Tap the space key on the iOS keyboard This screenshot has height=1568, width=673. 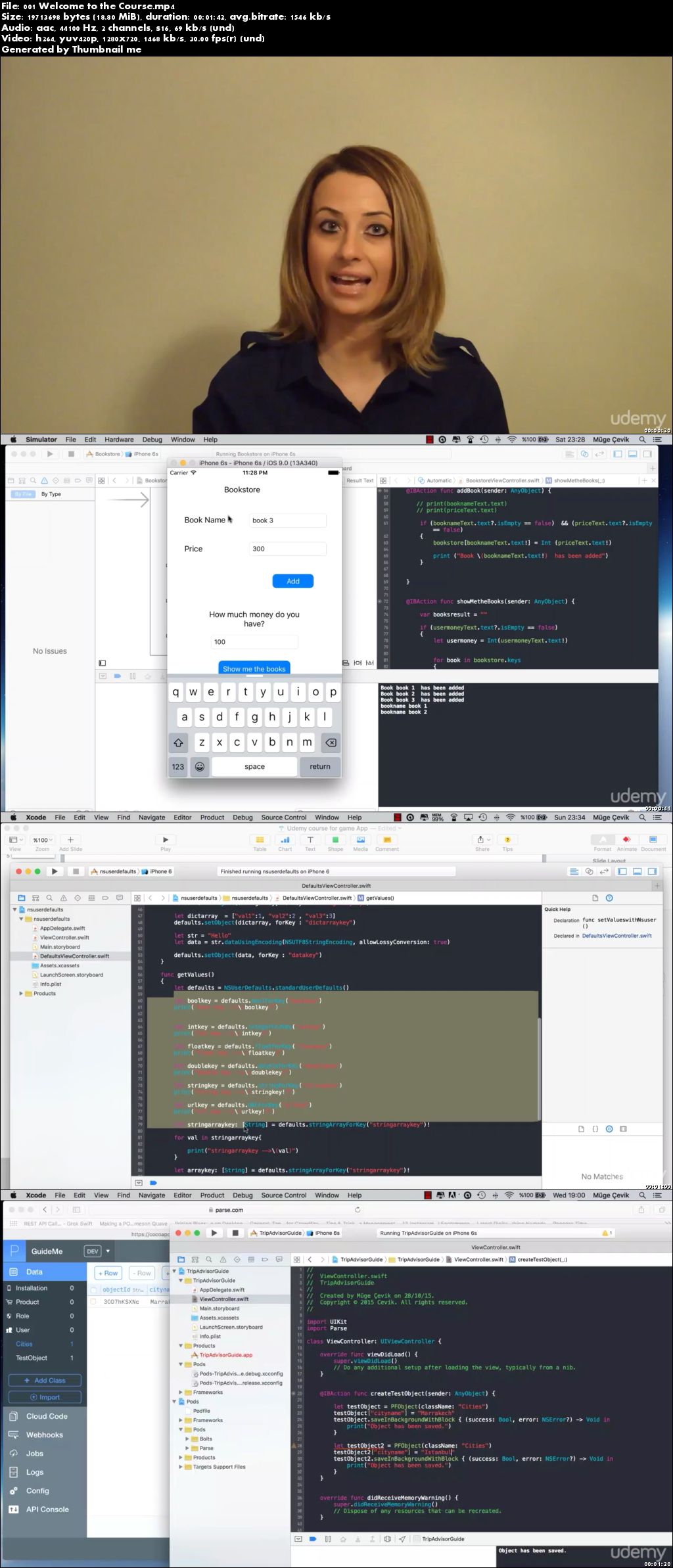[254, 766]
